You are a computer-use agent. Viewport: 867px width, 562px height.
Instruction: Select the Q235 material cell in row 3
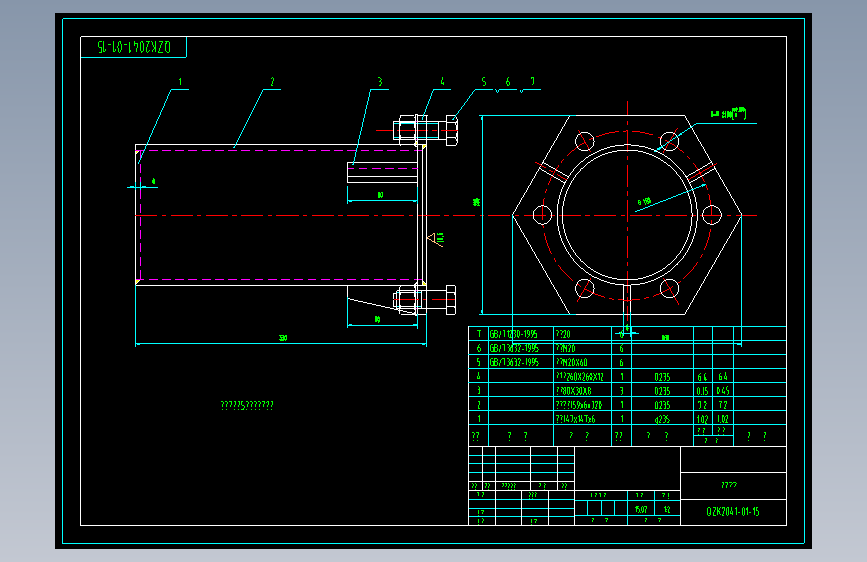[x=662, y=391]
